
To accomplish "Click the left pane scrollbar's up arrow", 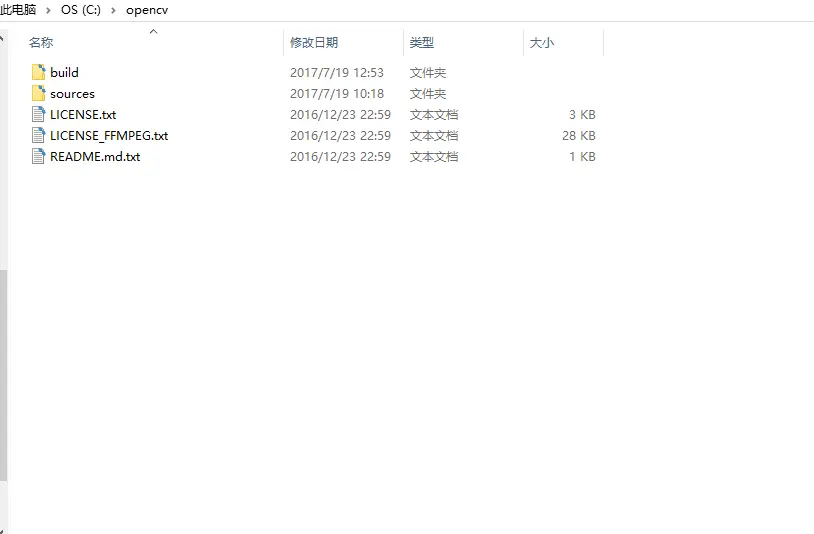I will [3, 37].
